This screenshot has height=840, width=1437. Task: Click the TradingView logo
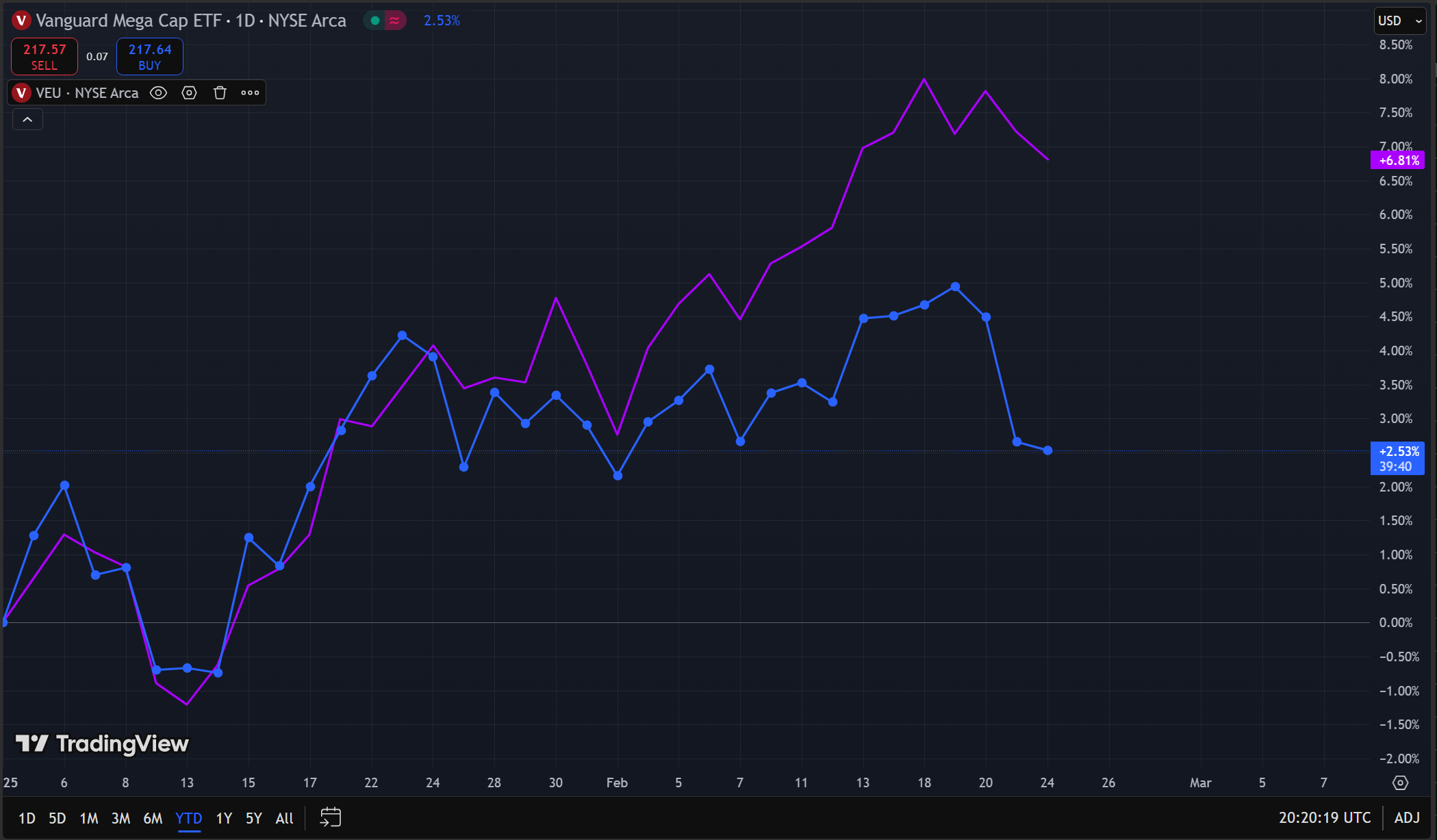point(102,743)
